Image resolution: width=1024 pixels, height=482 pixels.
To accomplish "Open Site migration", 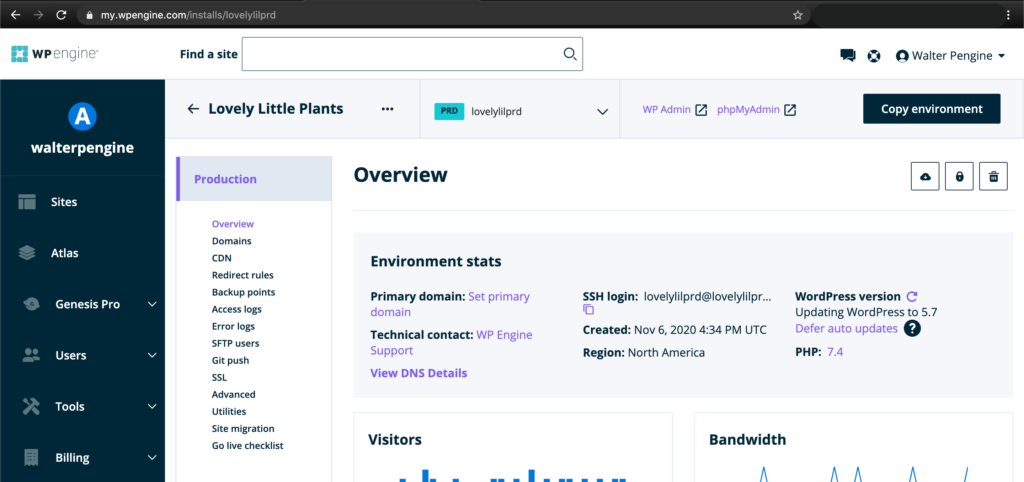I will 243,428.
